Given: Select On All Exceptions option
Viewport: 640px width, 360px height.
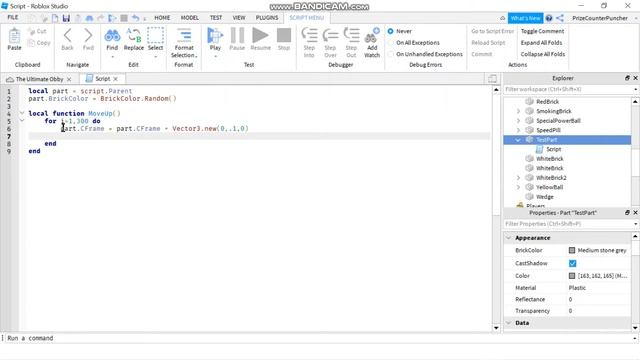Looking at the screenshot, I should 391,42.
